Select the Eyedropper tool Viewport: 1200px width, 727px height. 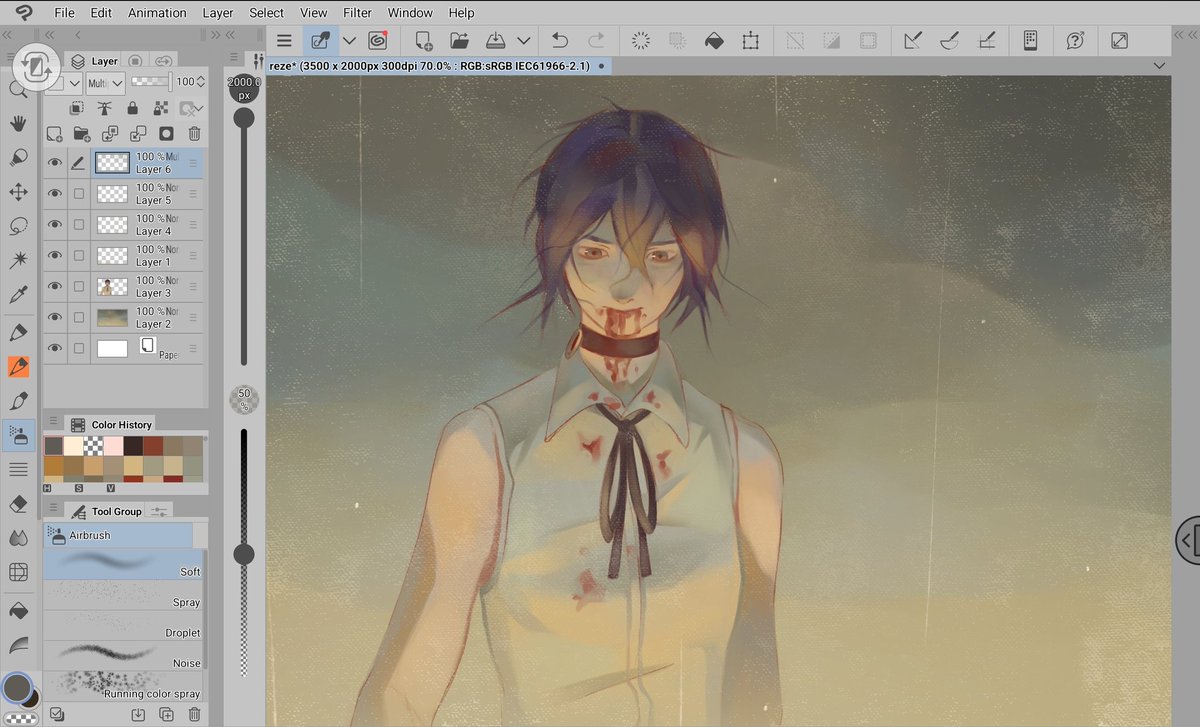pos(17,294)
